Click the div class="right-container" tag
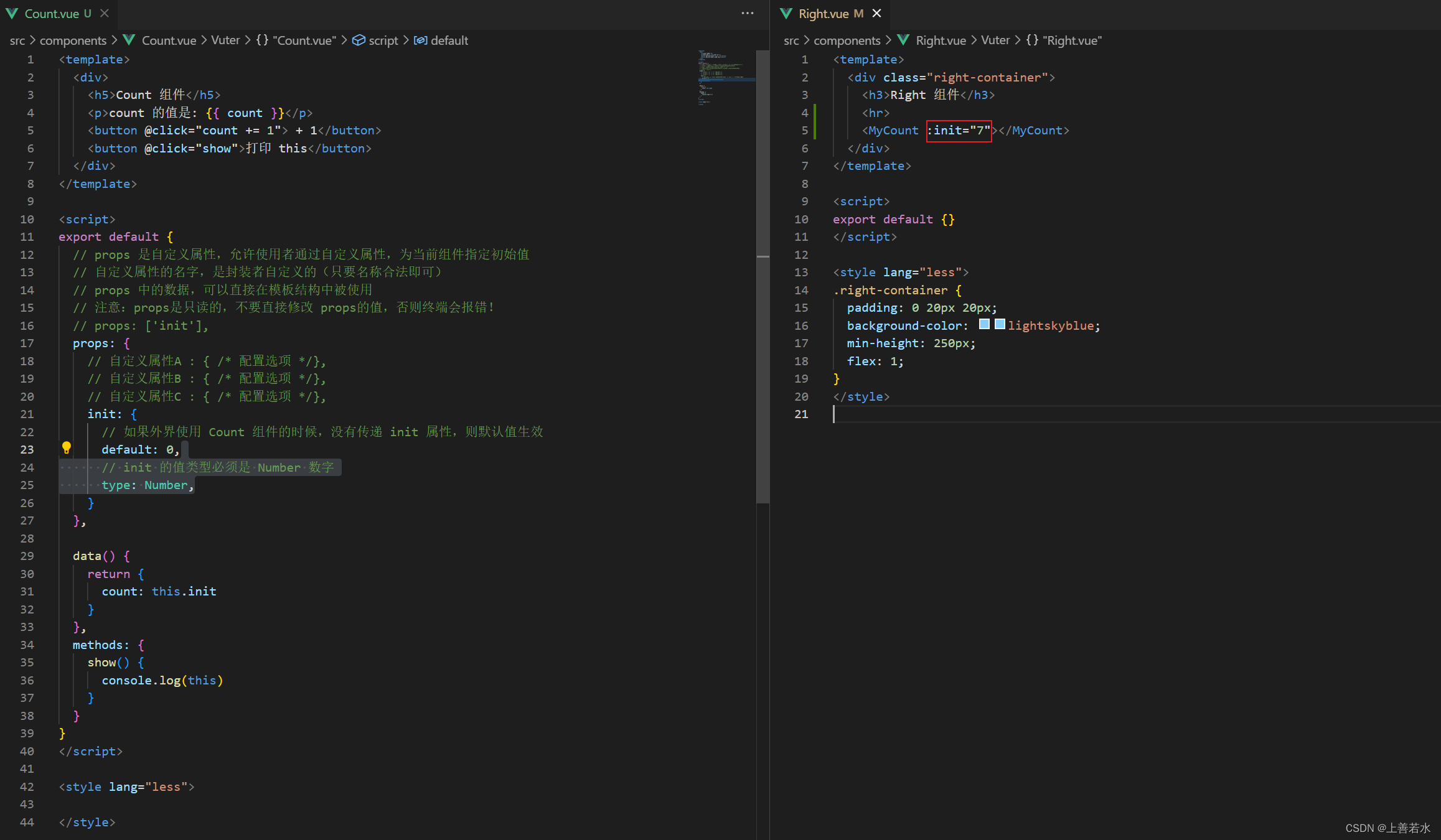Image resolution: width=1441 pixels, height=840 pixels. pos(951,77)
